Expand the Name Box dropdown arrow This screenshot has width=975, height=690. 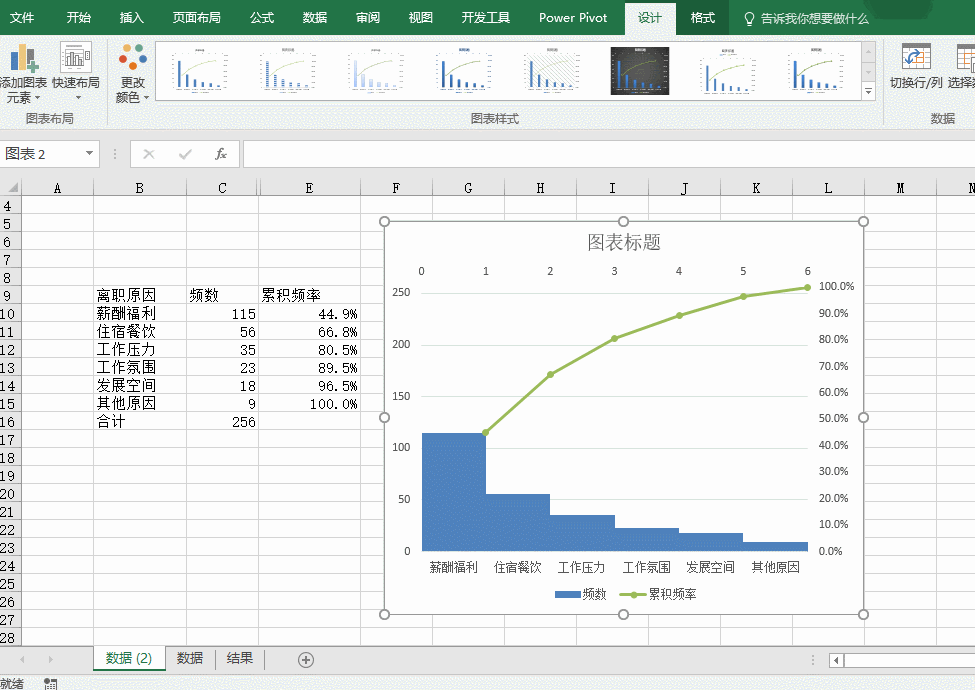90,154
